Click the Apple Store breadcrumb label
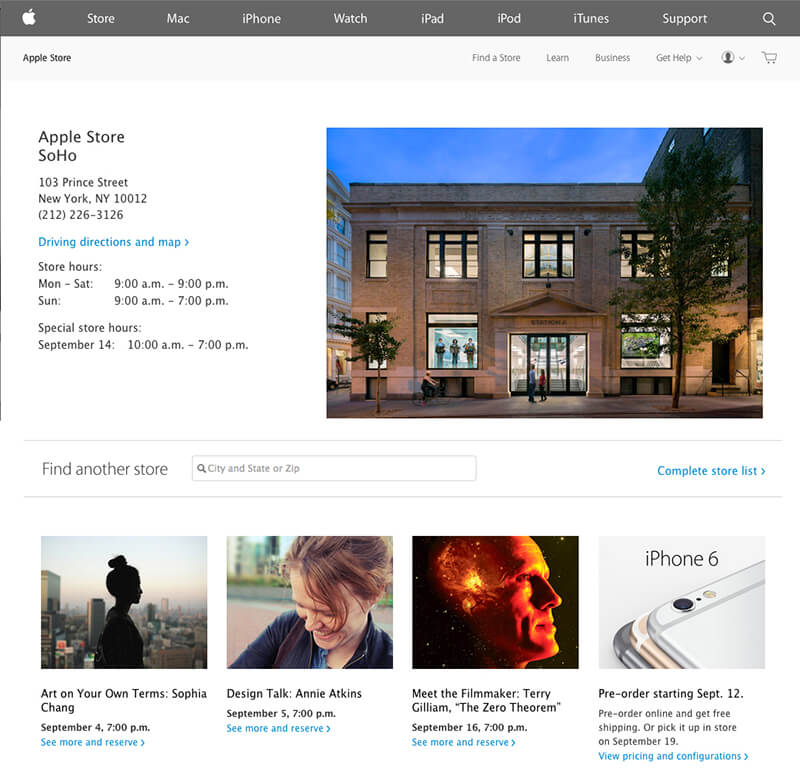The image size is (800, 778). click(x=47, y=58)
